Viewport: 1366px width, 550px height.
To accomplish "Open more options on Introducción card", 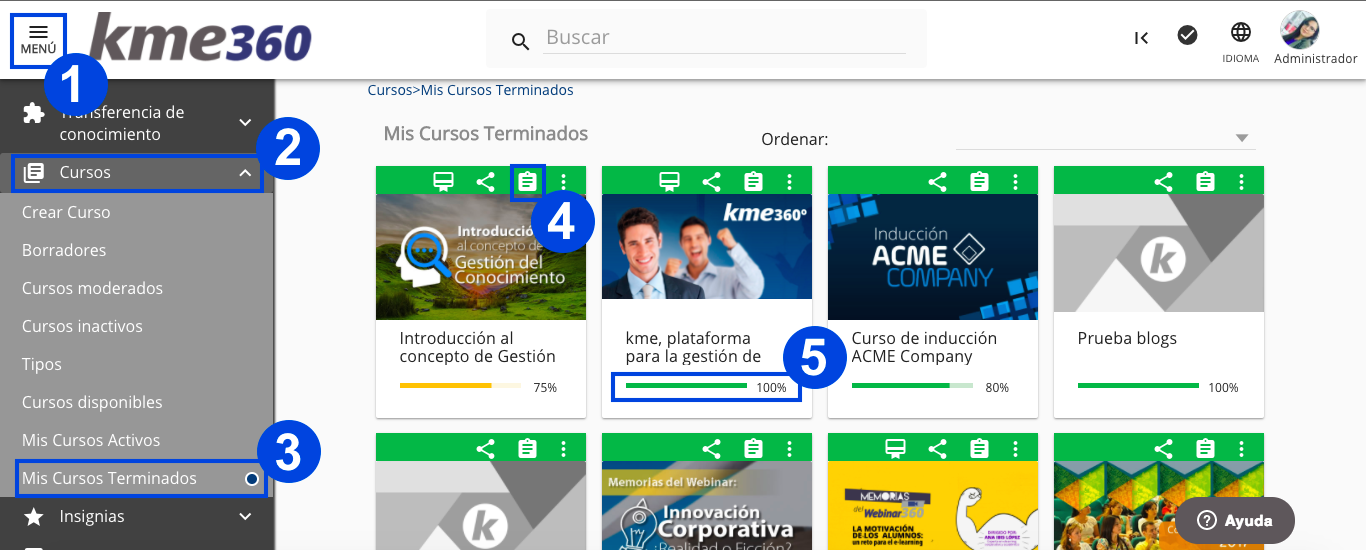I will pyautogui.click(x=564, y=181).
